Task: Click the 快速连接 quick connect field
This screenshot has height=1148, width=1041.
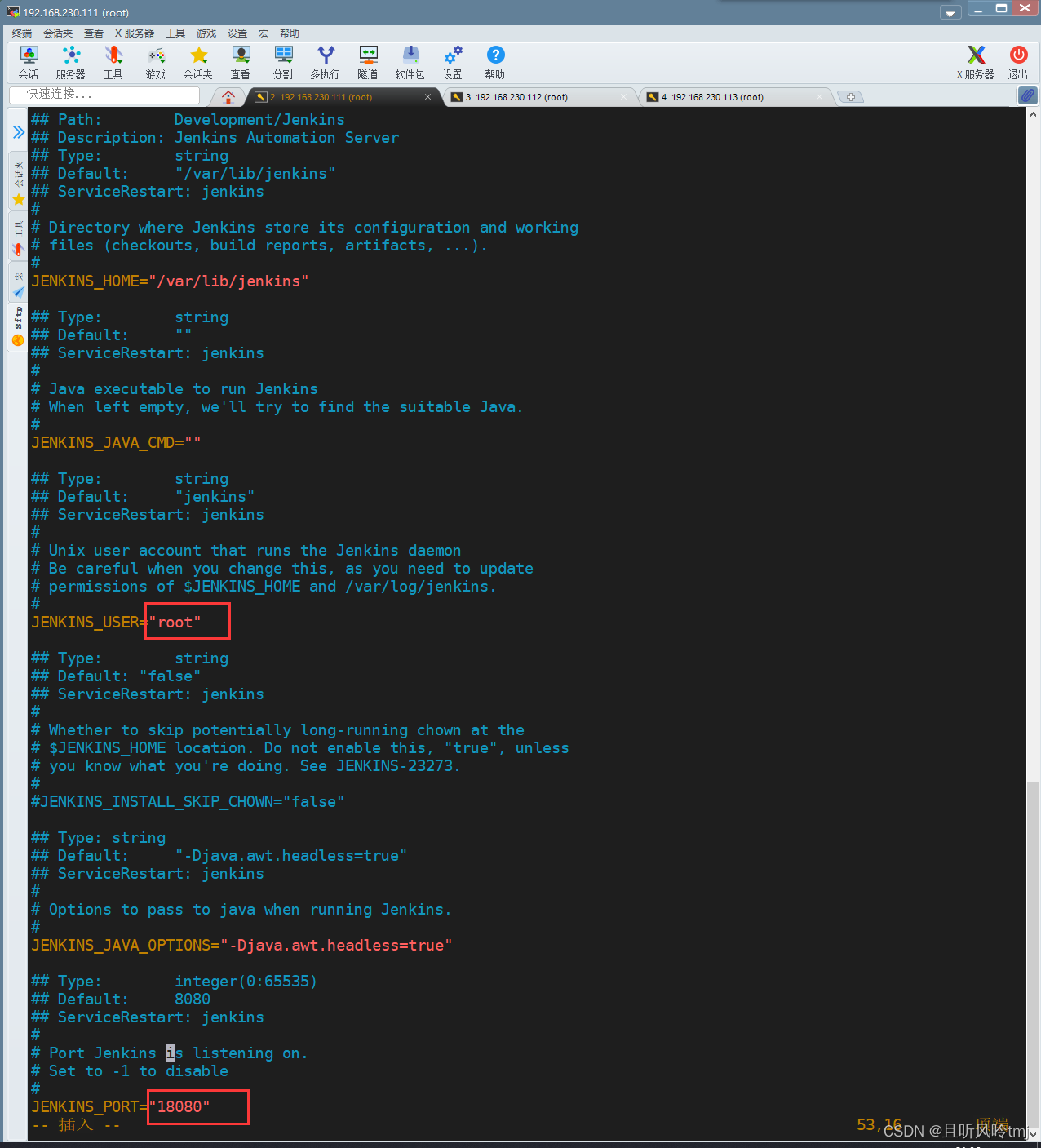Action: (104, 95)
